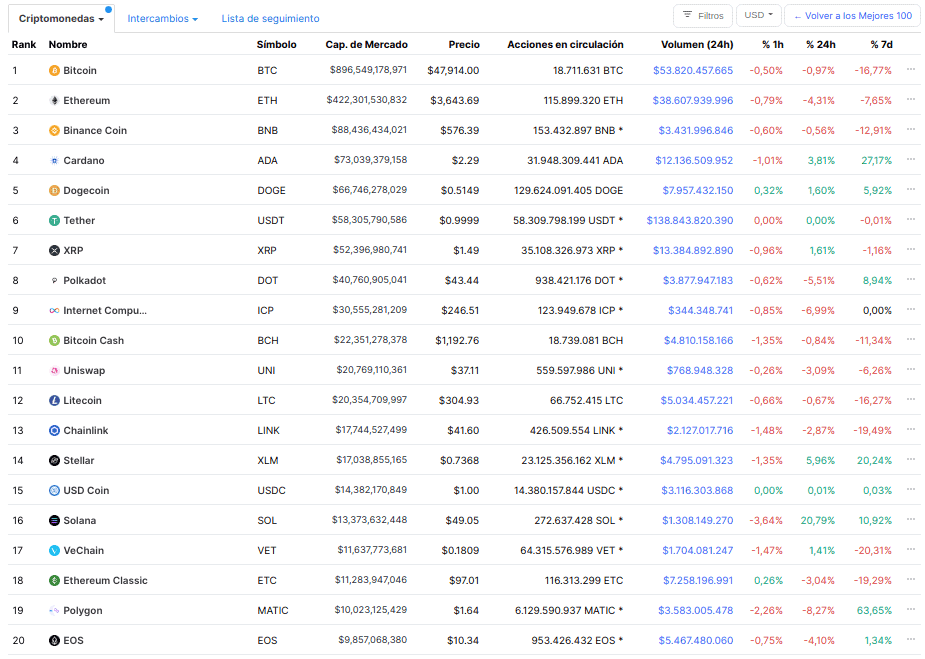Click Bitcoin price $47,914.00
The height and width of the screenshot is (659, 925).
click(453, 71)
